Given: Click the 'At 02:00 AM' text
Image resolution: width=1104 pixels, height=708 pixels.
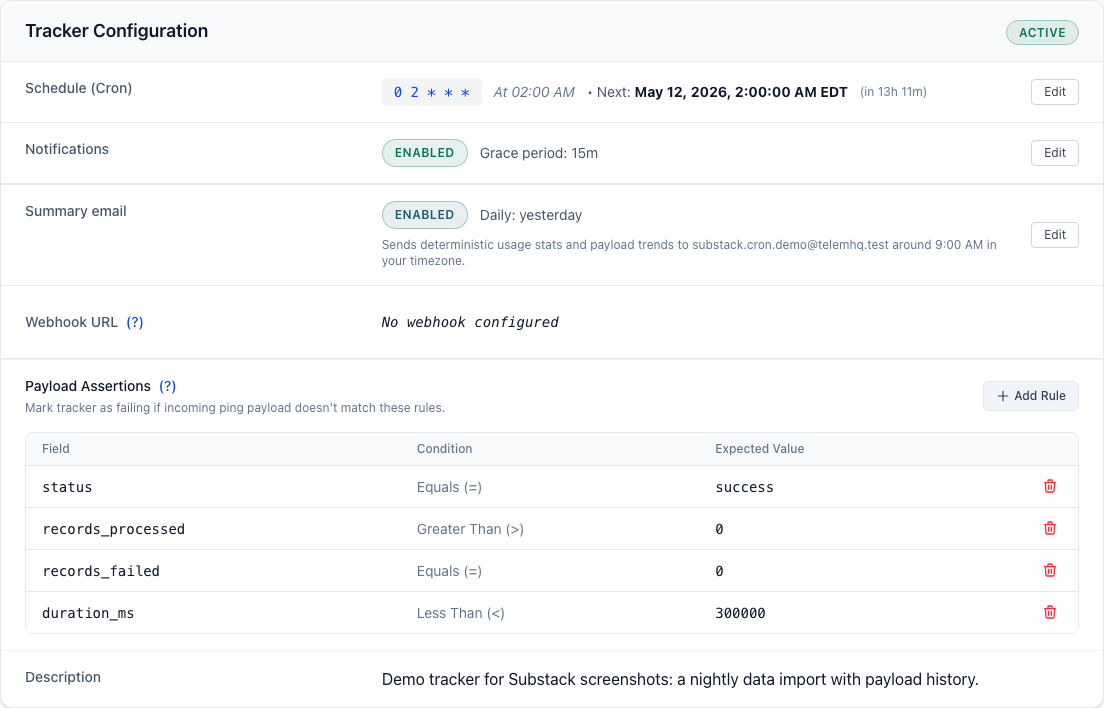Looking at the screenshot, I should (534, 92).
